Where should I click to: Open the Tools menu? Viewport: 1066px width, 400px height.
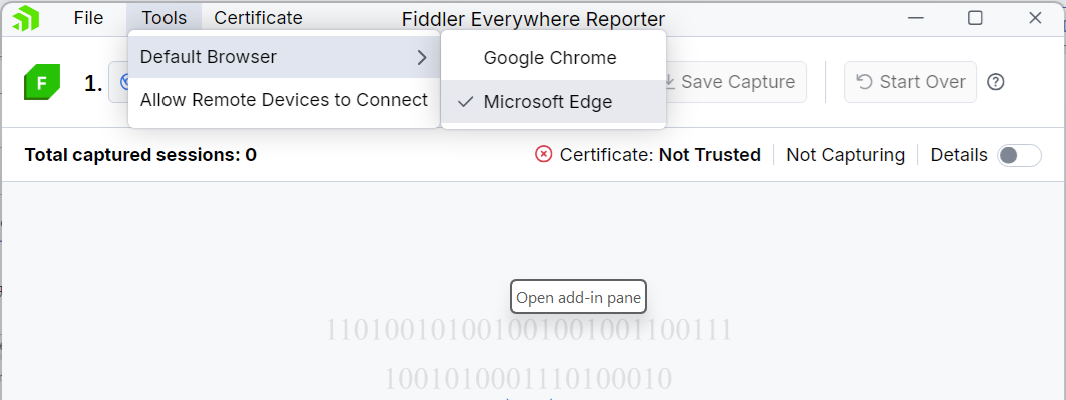point(164,18)
